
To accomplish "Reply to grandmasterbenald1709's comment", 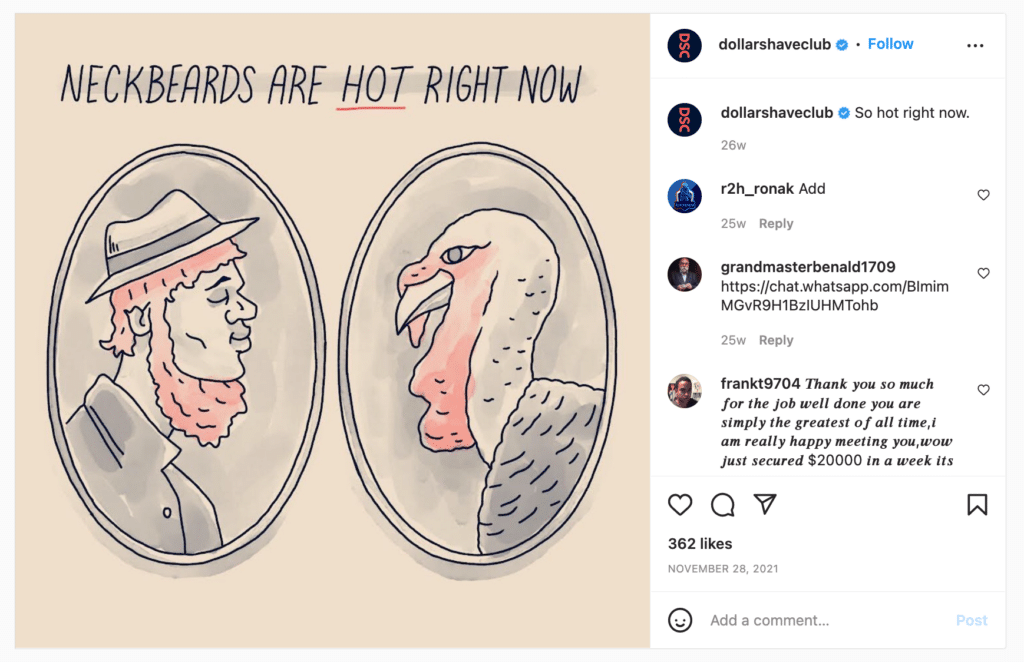I will point(775,340).
